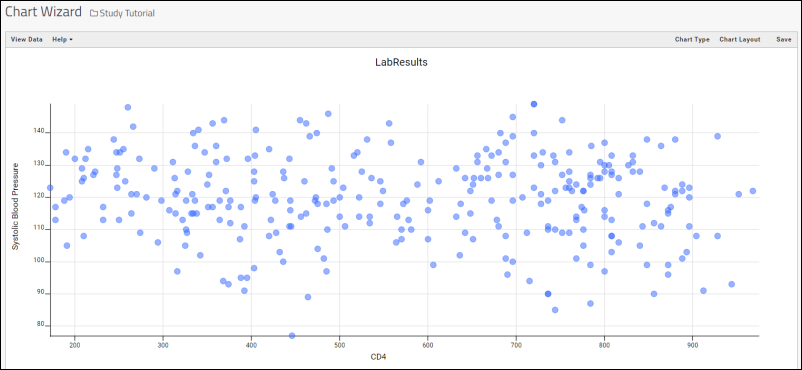The image size is (802, 370).
Task: Click the 140 y-axis tick label
Action: [x=39, y=132]
